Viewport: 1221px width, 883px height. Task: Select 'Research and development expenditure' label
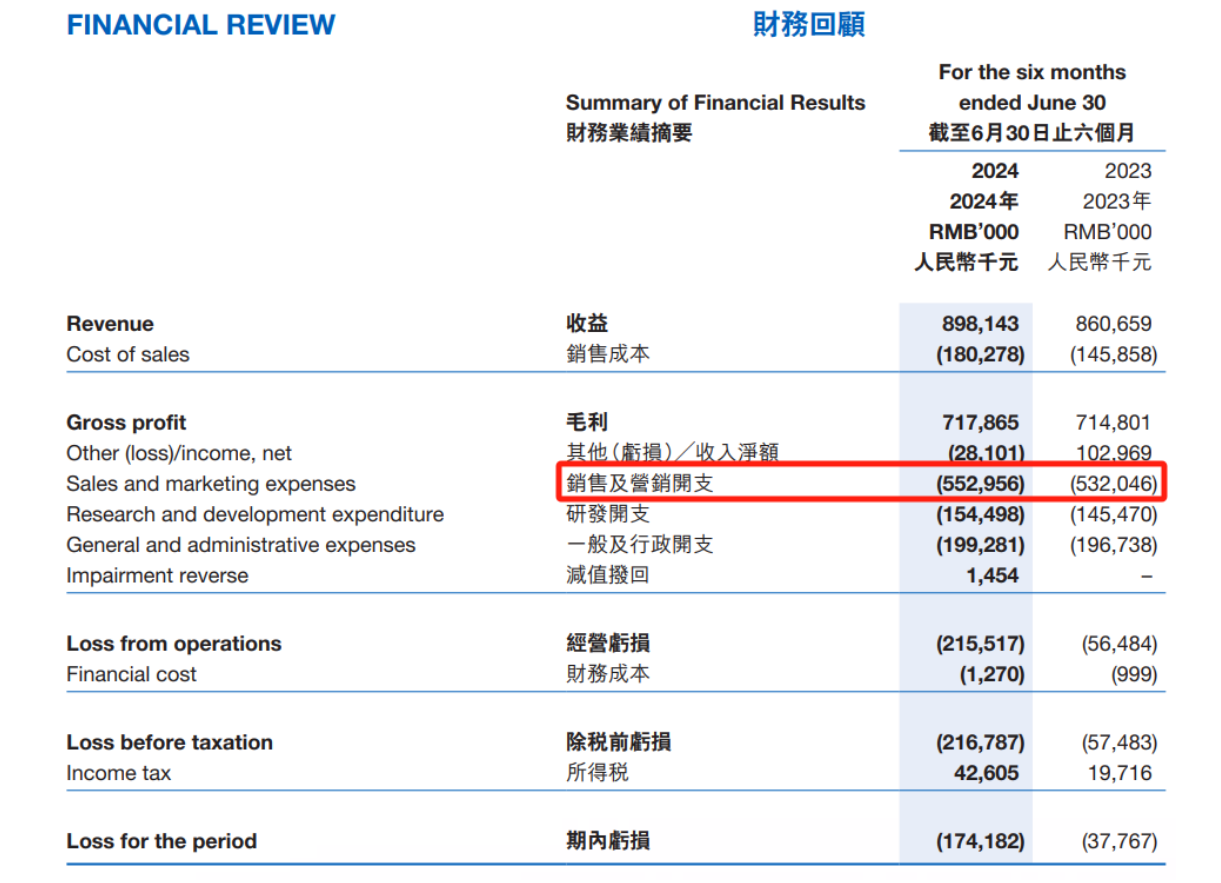click(x=255, y=515)
